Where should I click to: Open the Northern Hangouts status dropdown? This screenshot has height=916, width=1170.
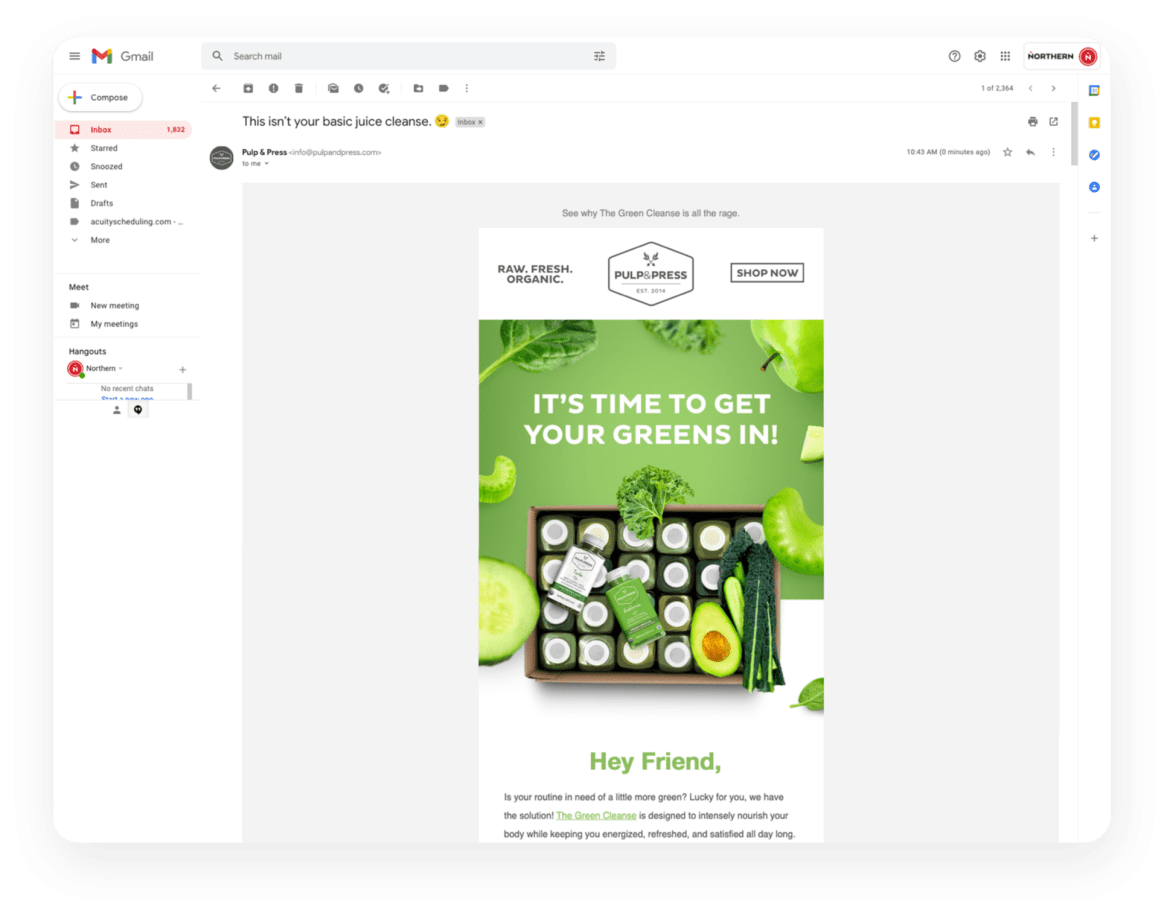click(x=119, y=368)
